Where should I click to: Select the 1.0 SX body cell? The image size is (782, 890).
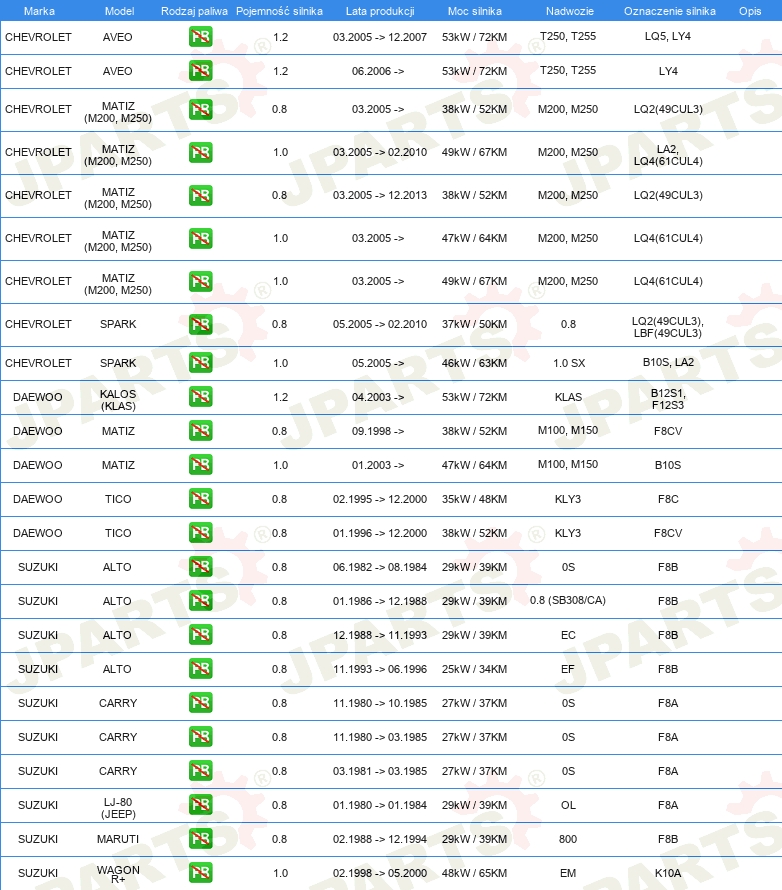coord(569,363)
